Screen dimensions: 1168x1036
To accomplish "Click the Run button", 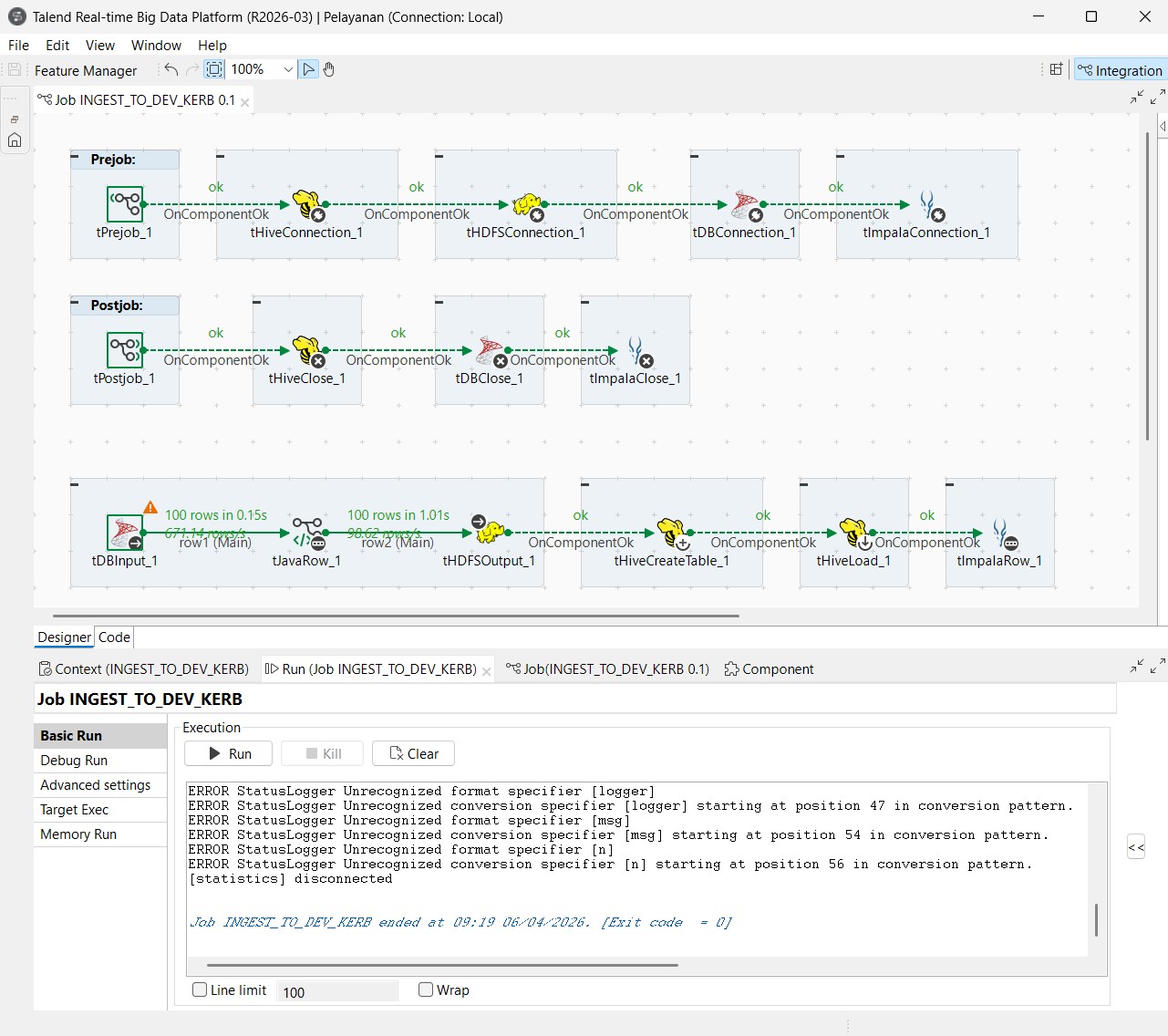I will click(229, 753).
